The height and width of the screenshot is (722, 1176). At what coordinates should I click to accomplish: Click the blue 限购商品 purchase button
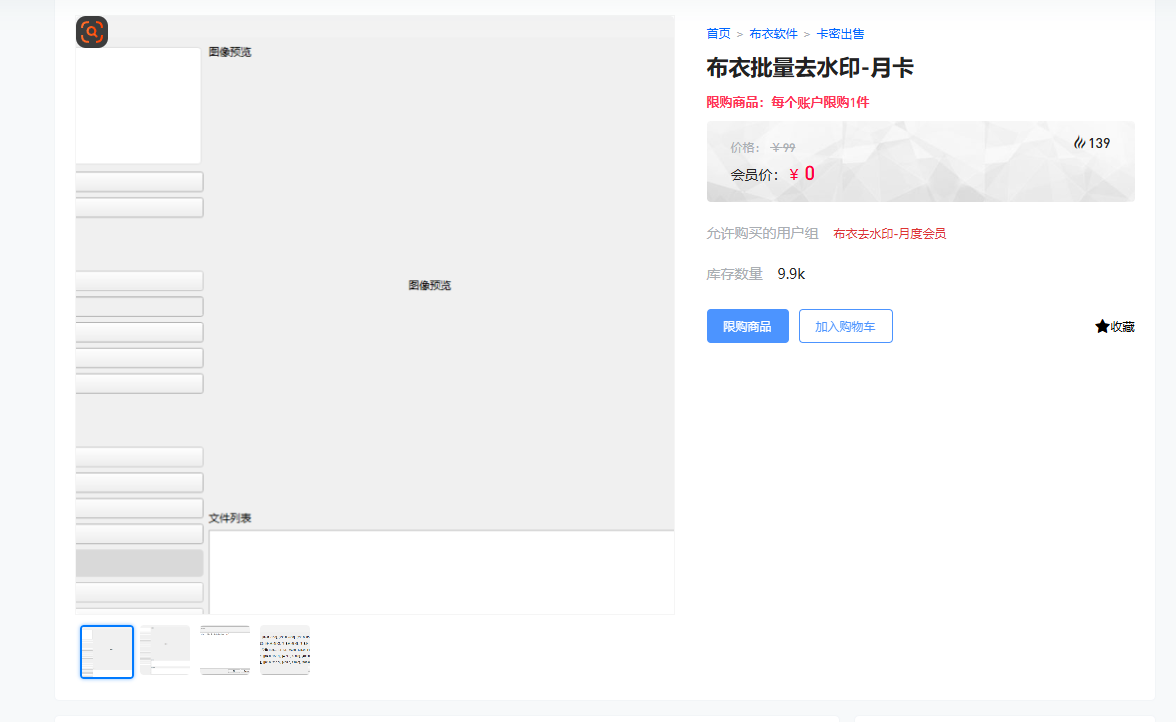tap(747, 325)
